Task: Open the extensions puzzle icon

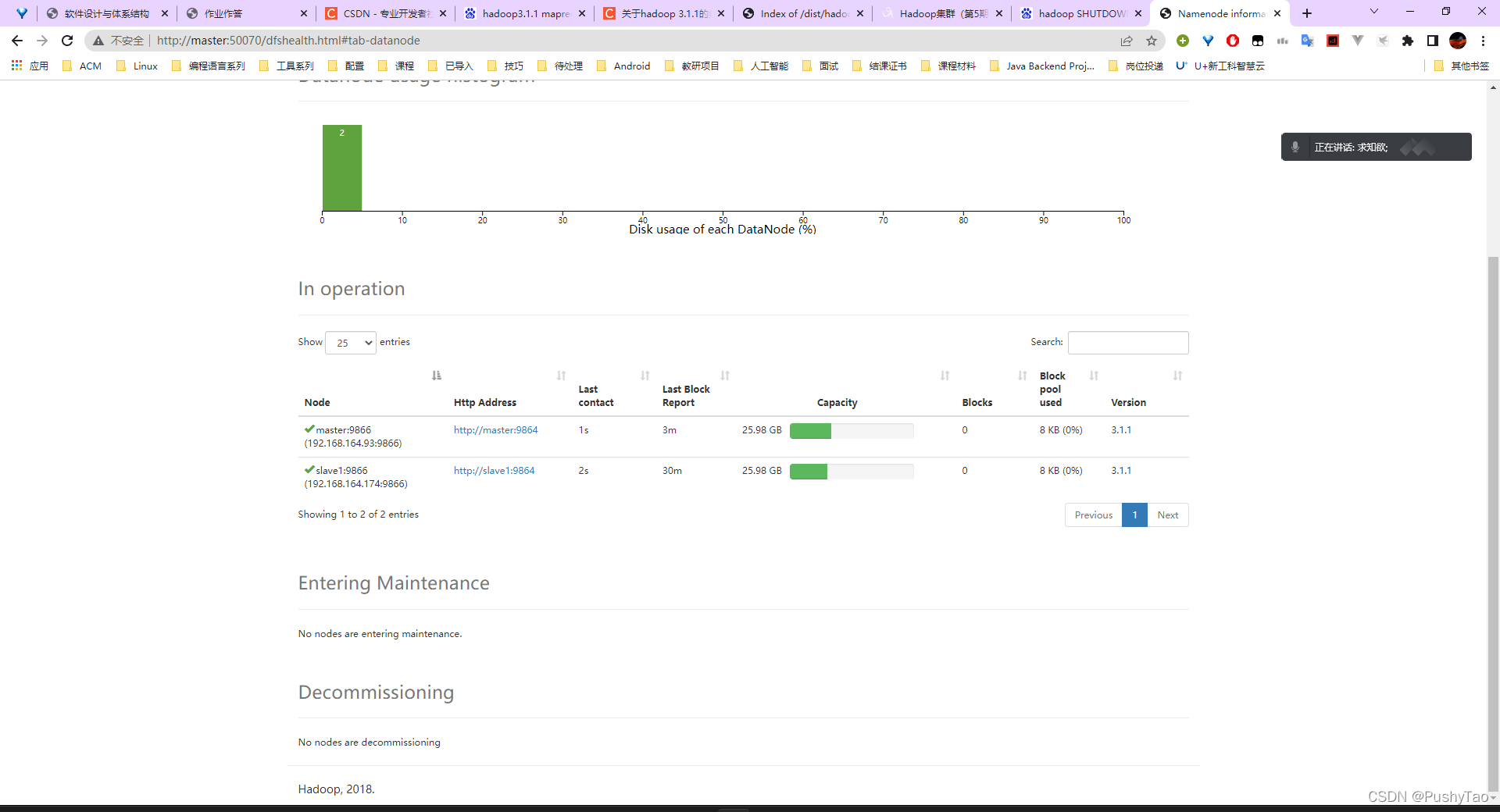Action: tap(1408, 41)
